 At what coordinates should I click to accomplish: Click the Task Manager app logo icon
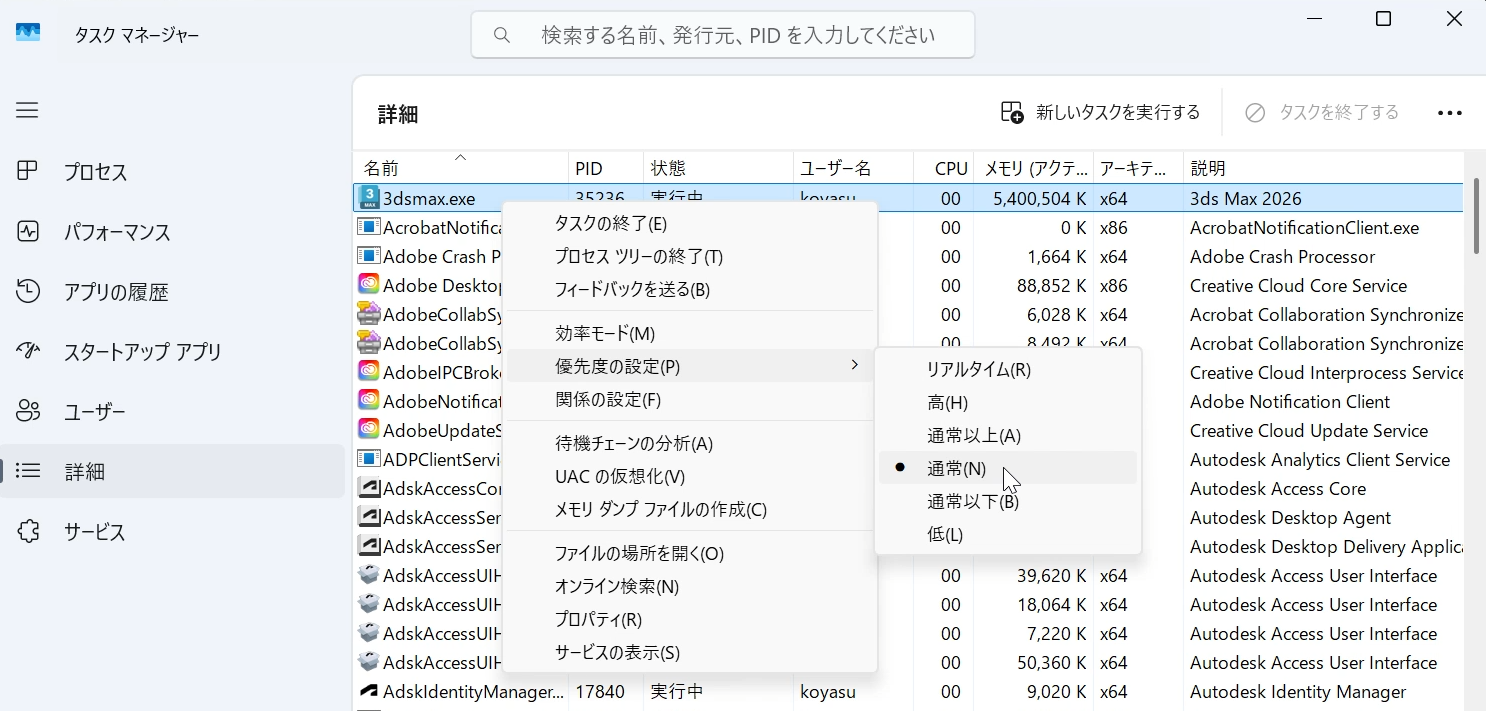pos(28,33)
